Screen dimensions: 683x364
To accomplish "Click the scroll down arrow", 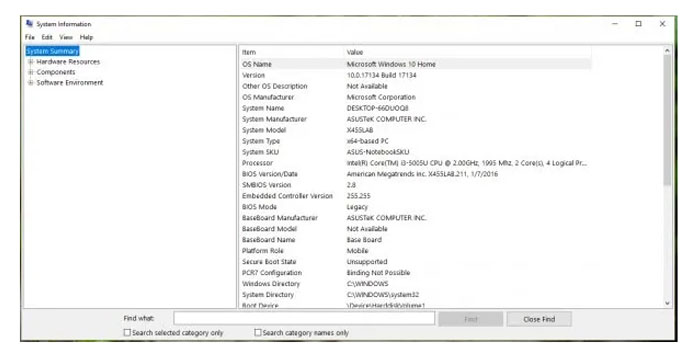I will coord(667,303).
